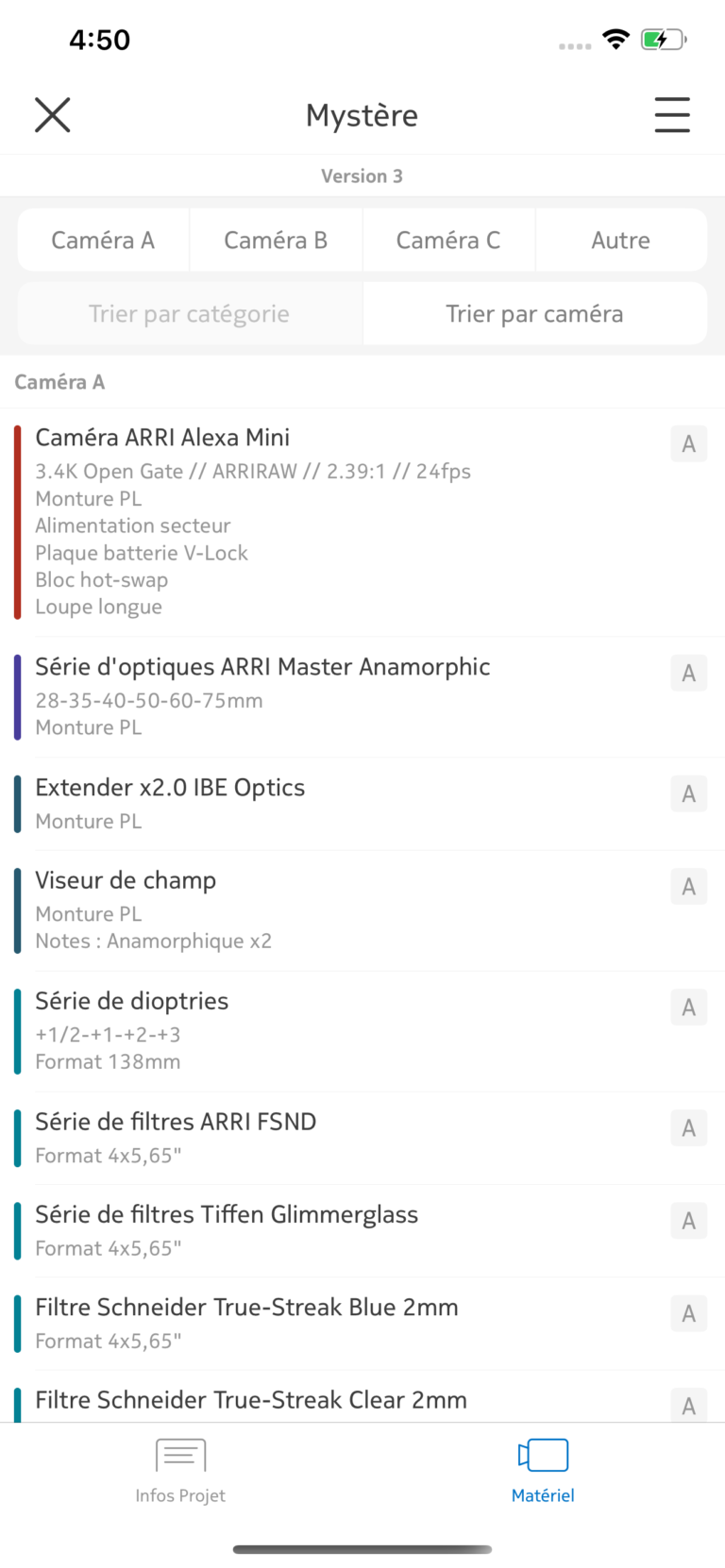This screenshot has height=1568, width=725.
Task: Tap the A badge beside Extender x2.0 IBE Optics
Action: (x=689, y=793)
